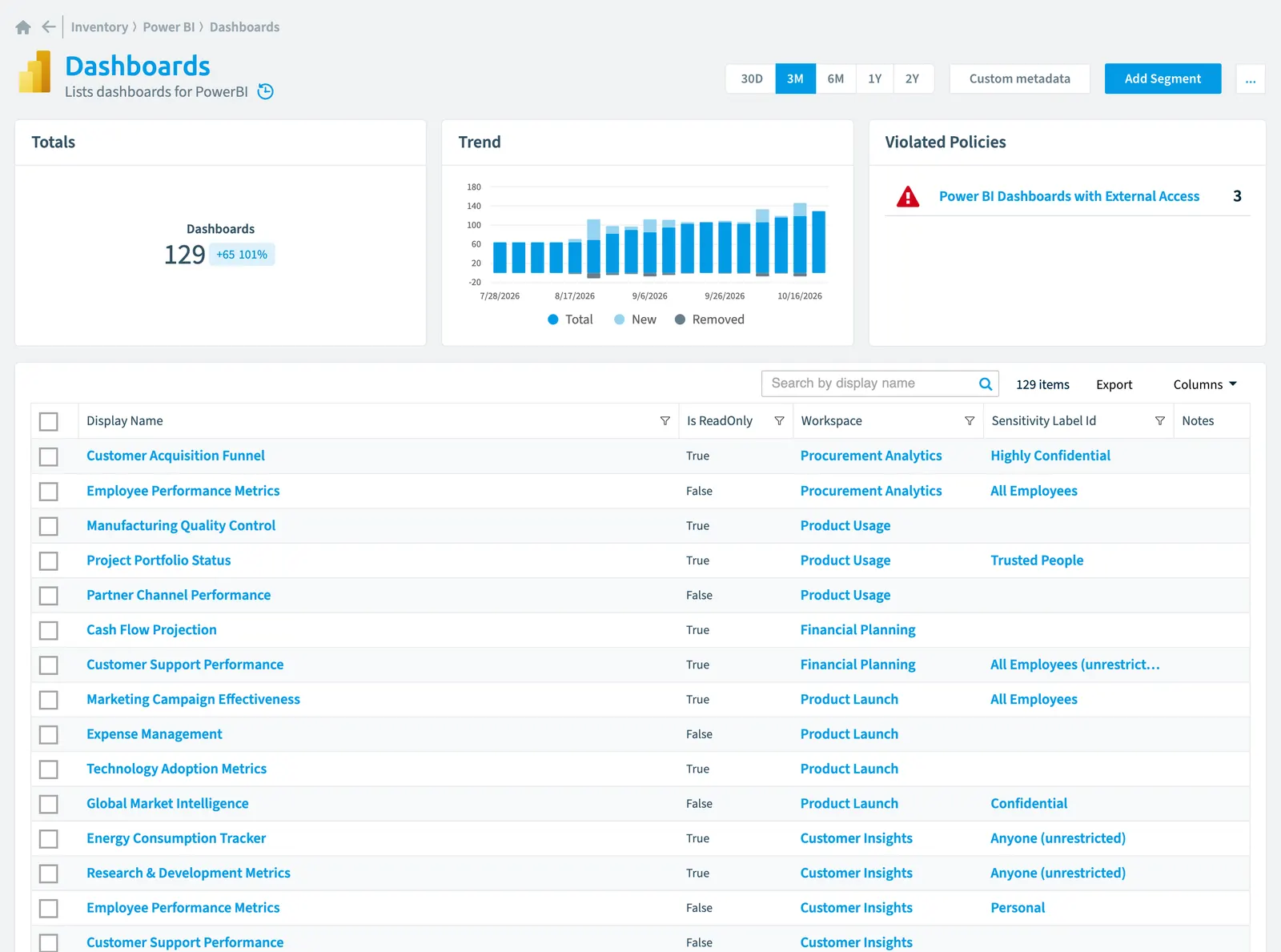Click the search magnifier icon

tap(986, 384)
